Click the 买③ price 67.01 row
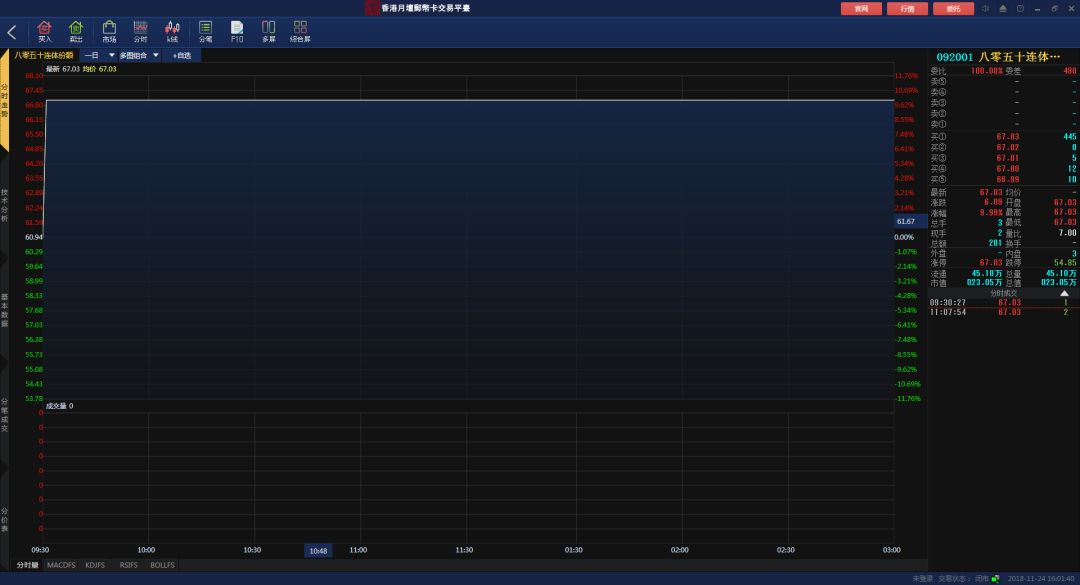Screen dimensions: 1080x585 (1003, 158)
